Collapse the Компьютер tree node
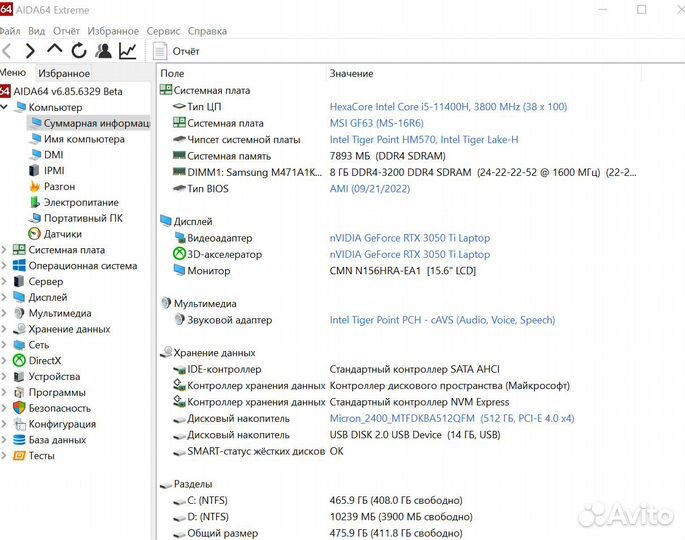685x540 pixels. 4,107
